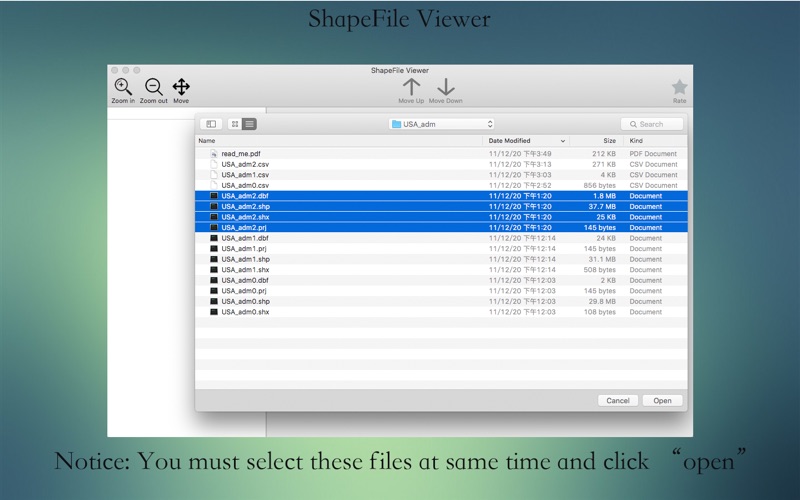This screenshot has height=500, width=800.
Task: Click the Open button
Action: point(662,401)
